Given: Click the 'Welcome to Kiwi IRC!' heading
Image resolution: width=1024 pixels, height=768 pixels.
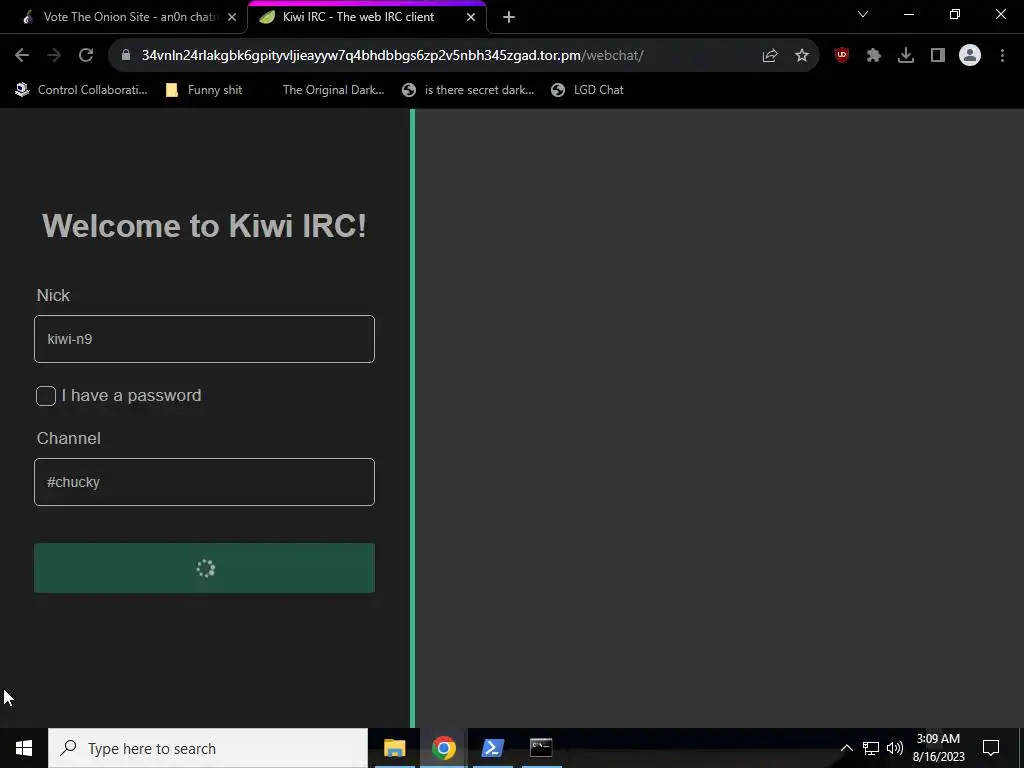Looking at the screenshot, I should point(204,226).
